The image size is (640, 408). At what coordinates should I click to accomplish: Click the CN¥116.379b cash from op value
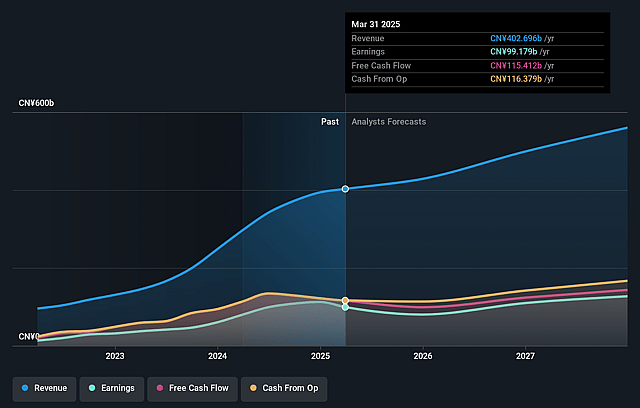[x=516, y=79]
